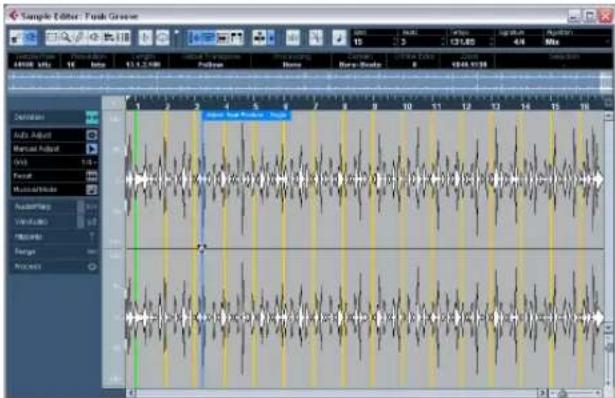Adjust the Bars stepper arrows

pyautogui.click(x=395, y=42)
